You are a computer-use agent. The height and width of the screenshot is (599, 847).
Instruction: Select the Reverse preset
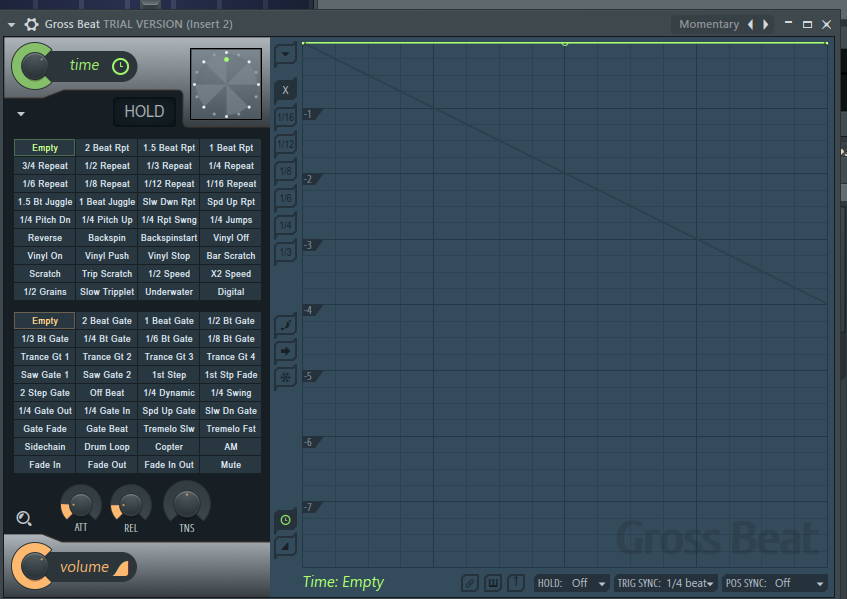45,238
